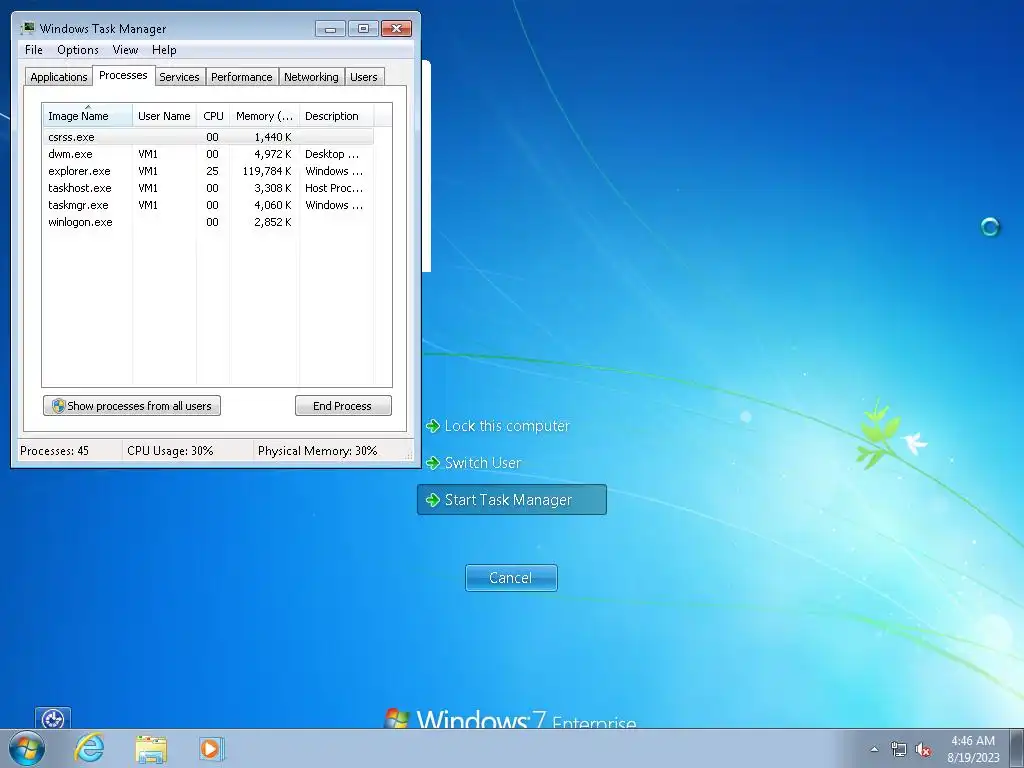Screen dimensions: 1024x768
Task: Switch to the Users tab
Action: coord(363,77)
